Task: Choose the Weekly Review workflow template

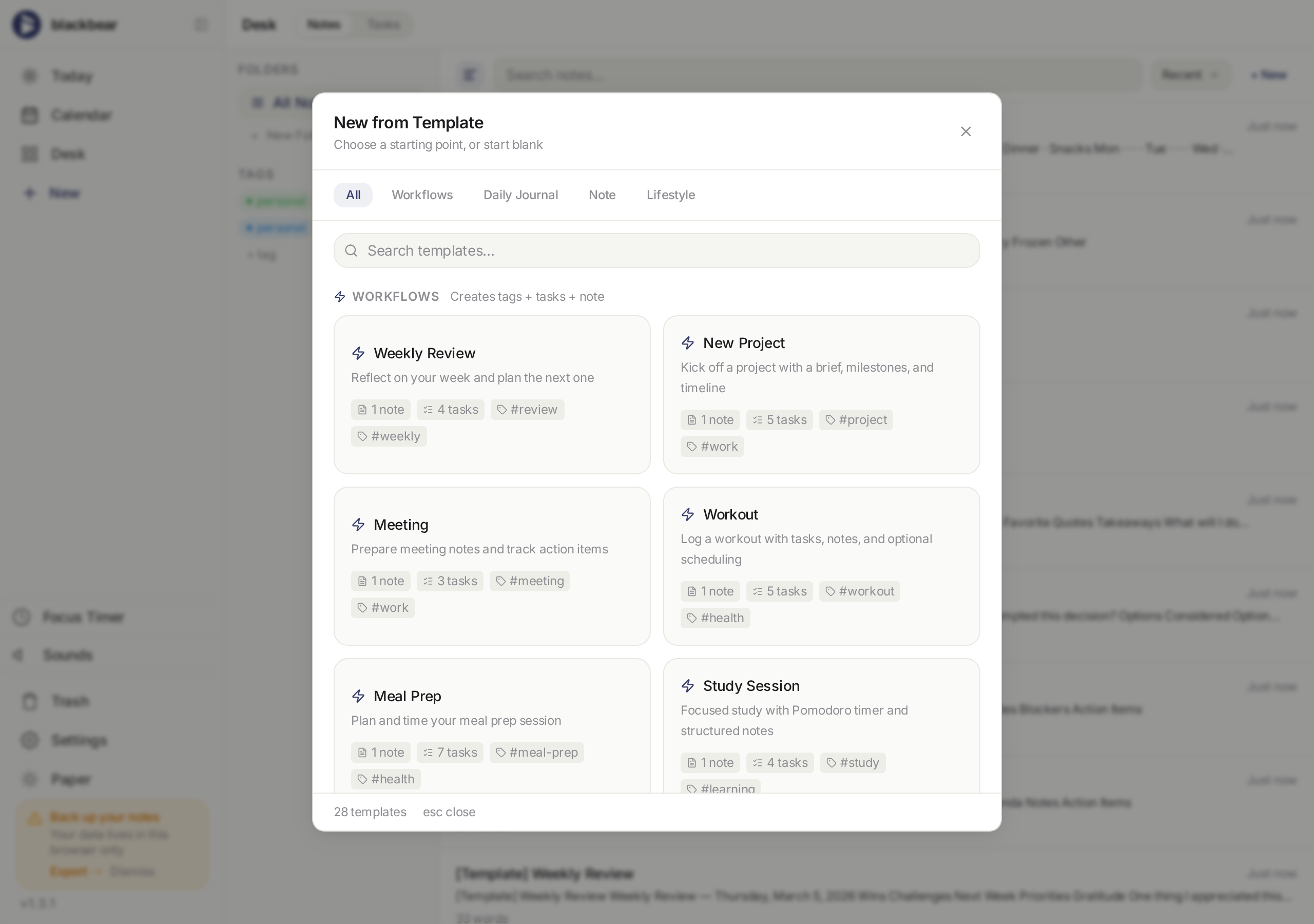Action: [492, 394]
